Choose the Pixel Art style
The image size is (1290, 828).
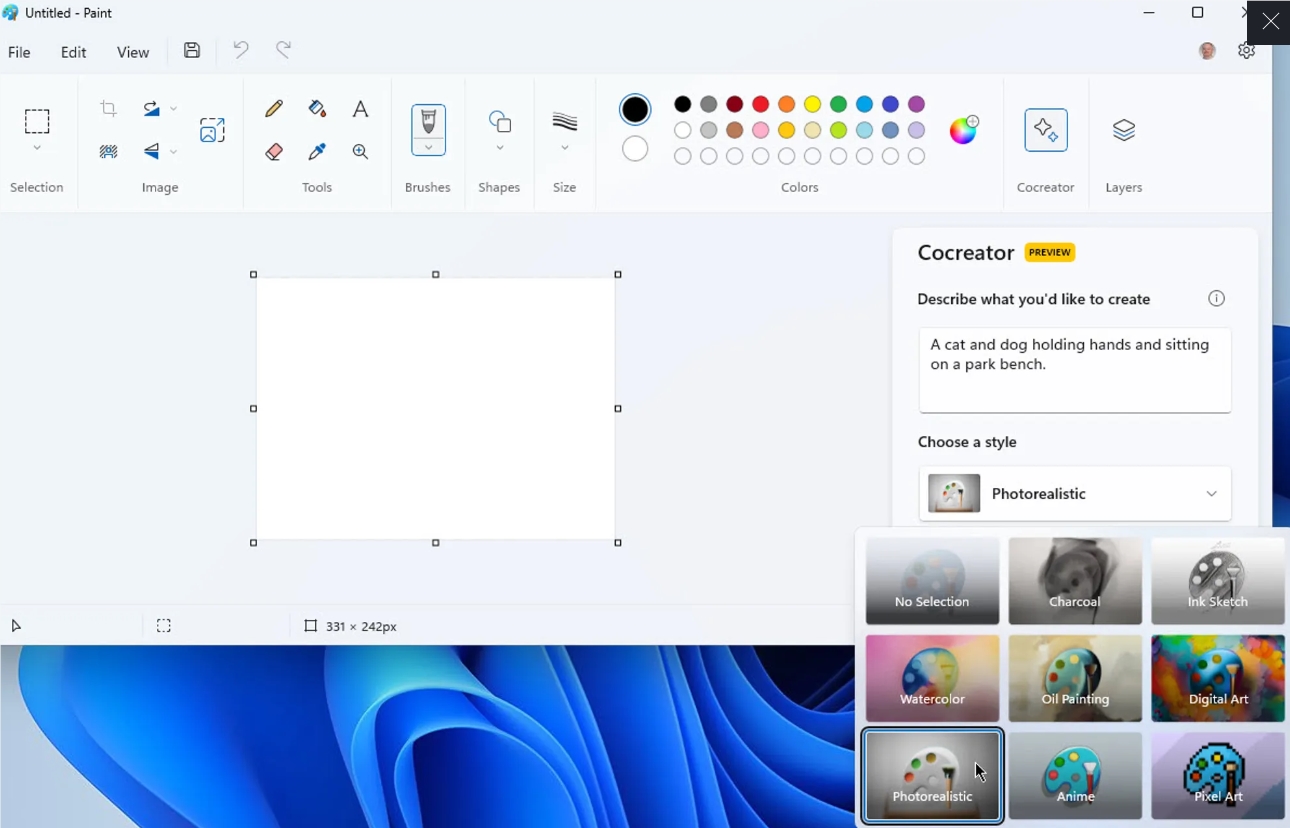pos(1218,776)
